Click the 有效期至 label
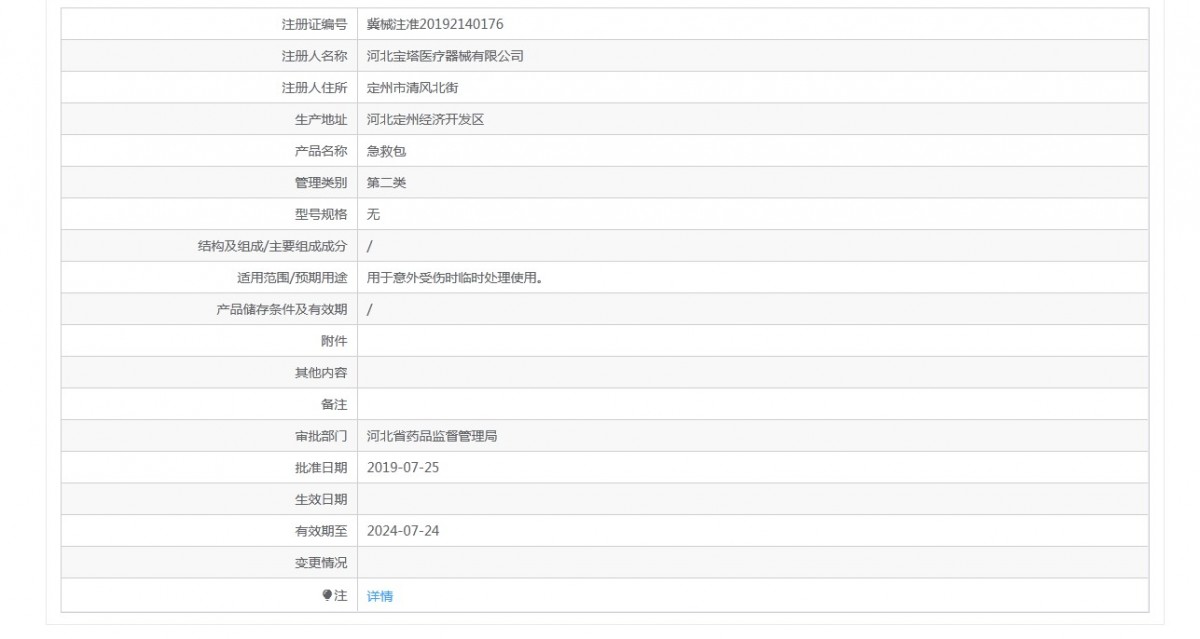Viewport: 1200px width, 639px height. coord(321,531)
